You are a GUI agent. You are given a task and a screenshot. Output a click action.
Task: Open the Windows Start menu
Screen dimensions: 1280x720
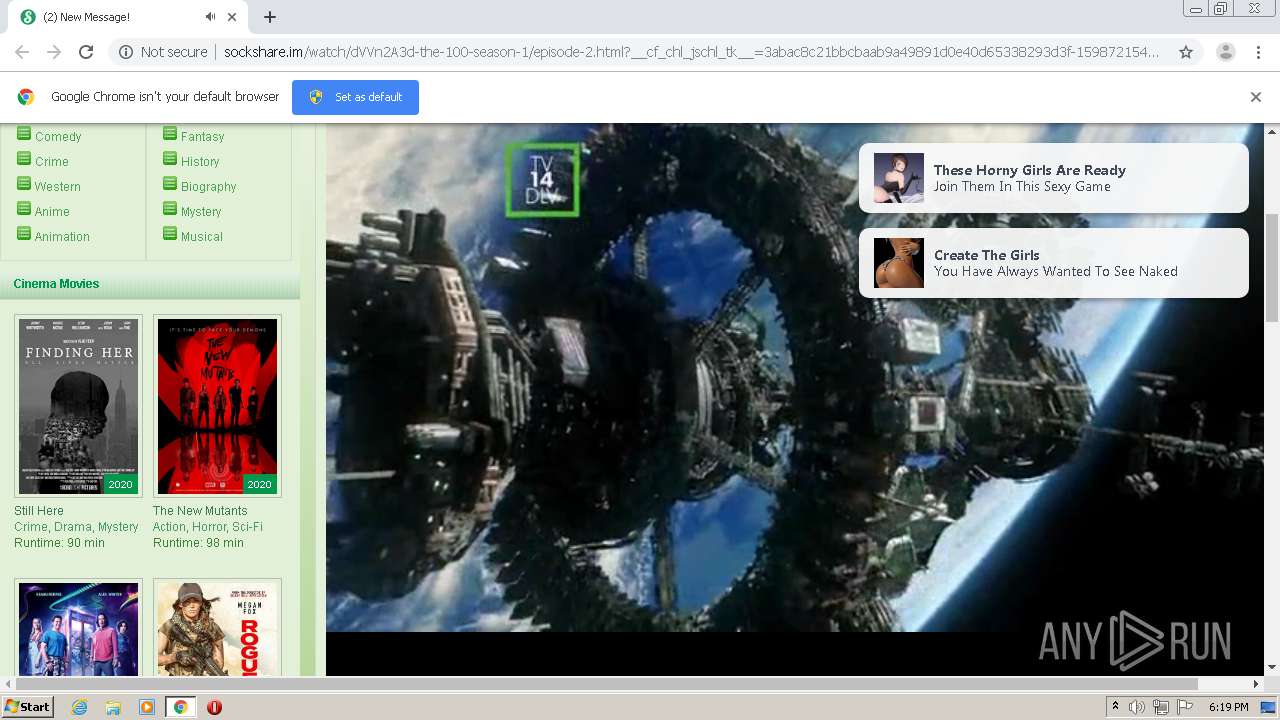[27, 707]
